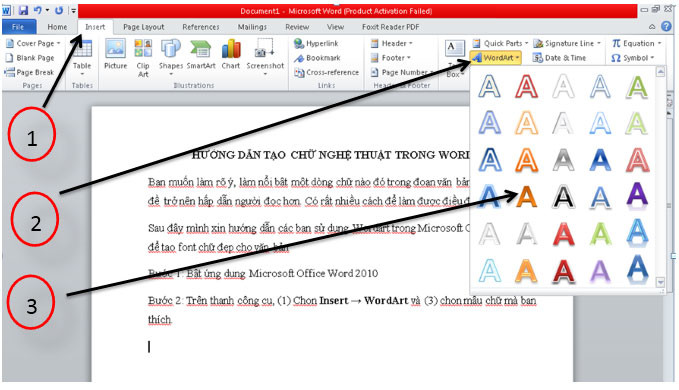
Task: Minimize the ribbon with the caret icon
Action: pyautogui.click(x=652, y=27)
